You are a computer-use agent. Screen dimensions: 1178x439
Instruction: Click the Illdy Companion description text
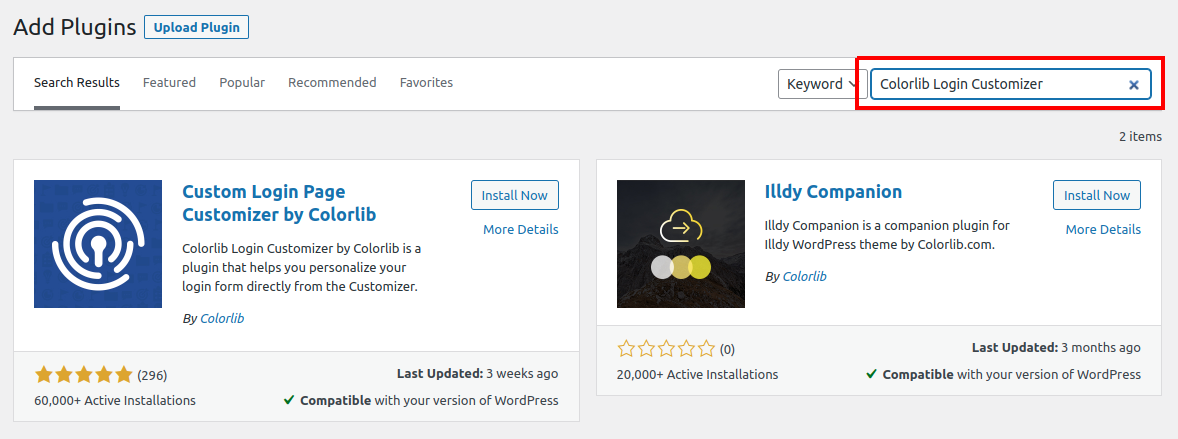click(x=887, y=235)
